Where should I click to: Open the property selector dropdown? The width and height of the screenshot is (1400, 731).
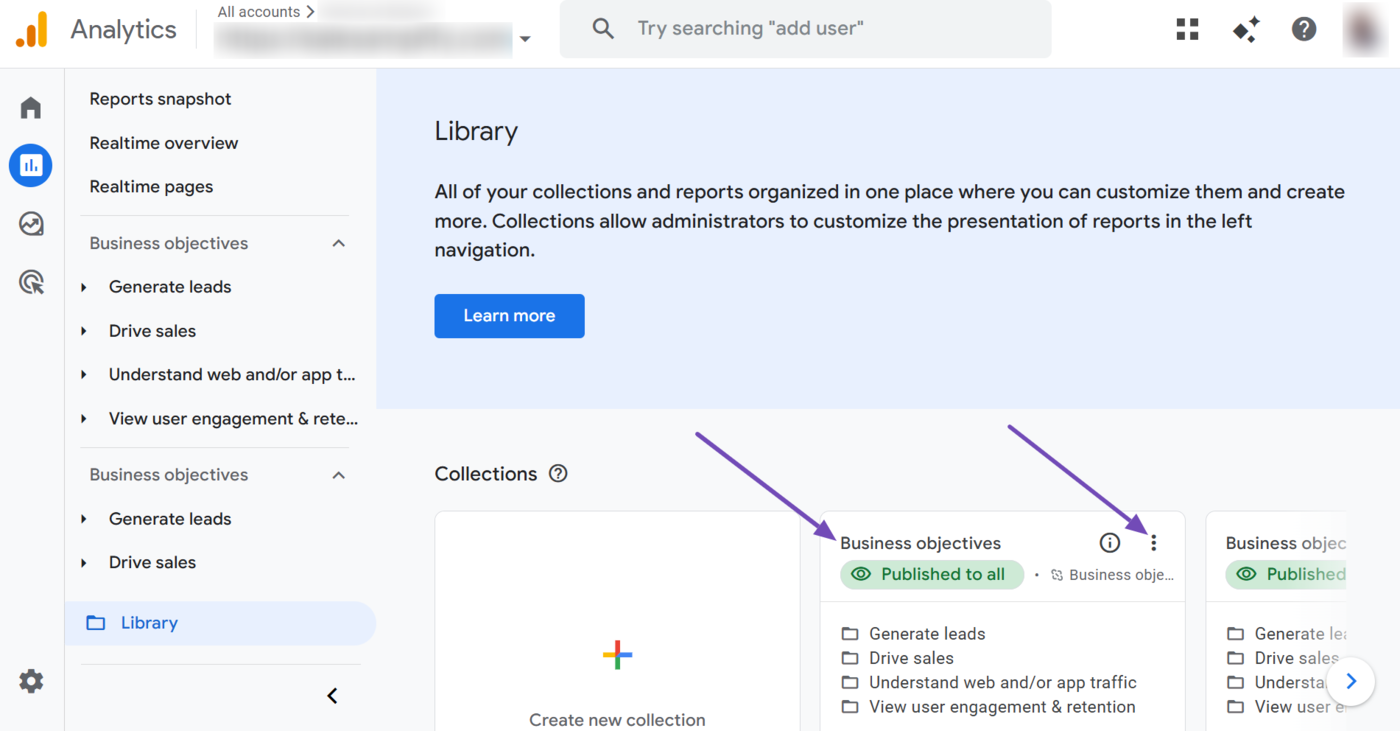[525, 39]
